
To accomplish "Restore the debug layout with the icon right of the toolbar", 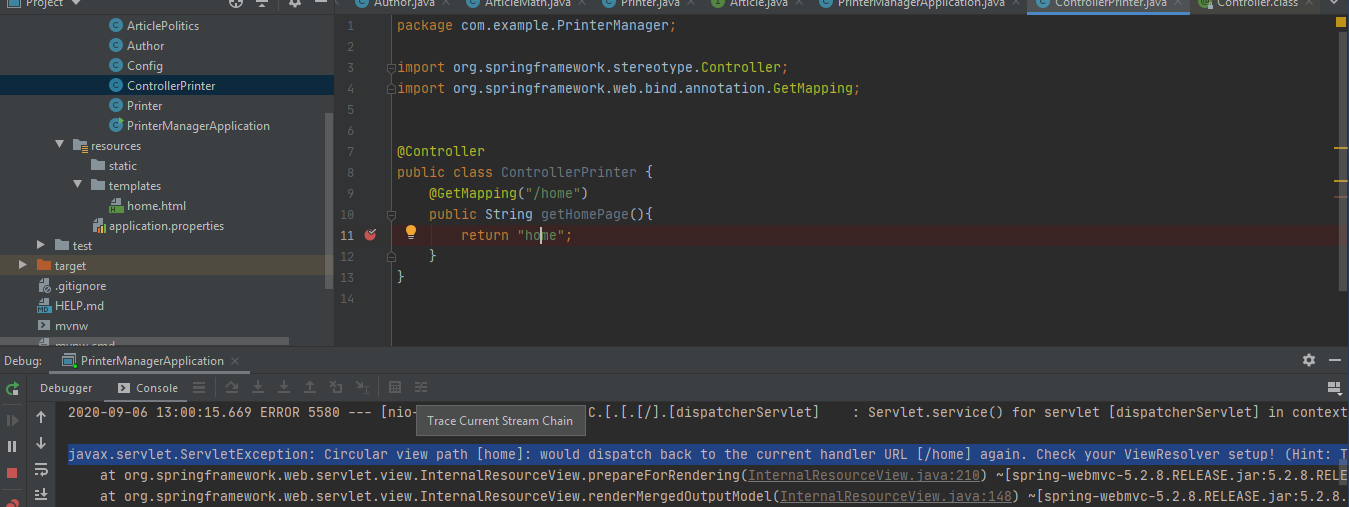I will tap(1333, 388).
